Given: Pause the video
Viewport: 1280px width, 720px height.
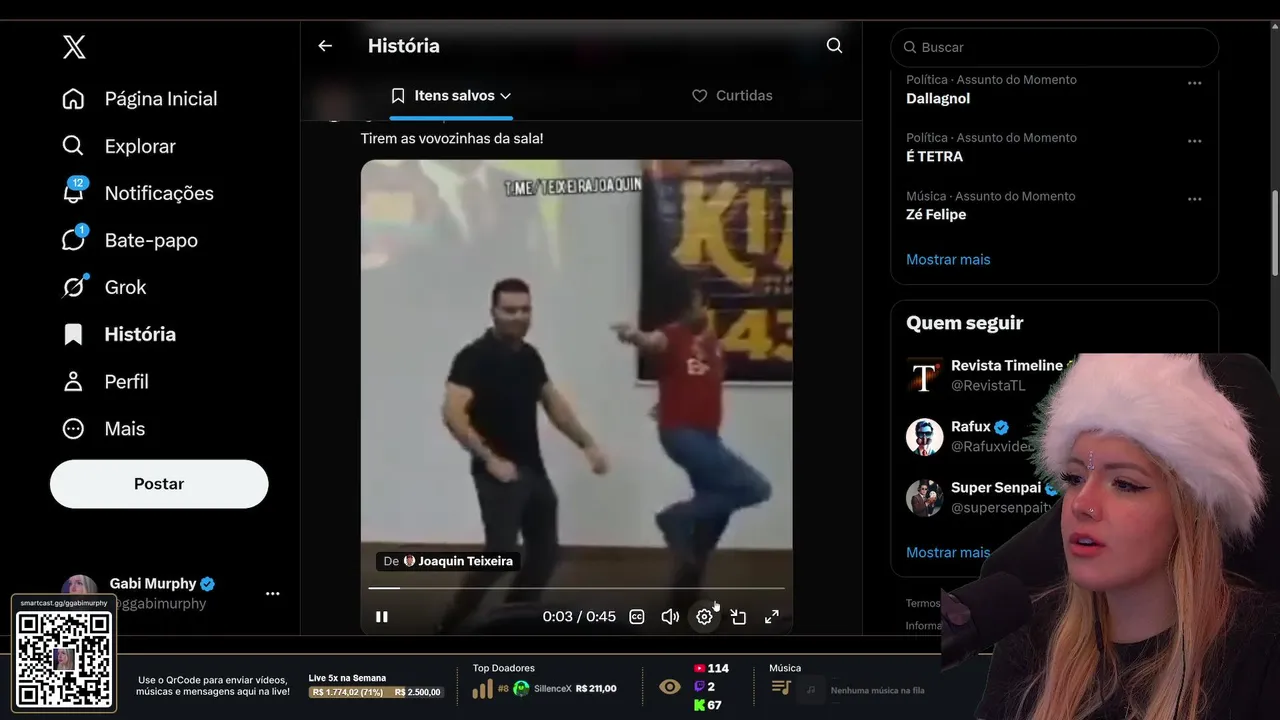Looking at the screenshot, I should tap(381, 617).
